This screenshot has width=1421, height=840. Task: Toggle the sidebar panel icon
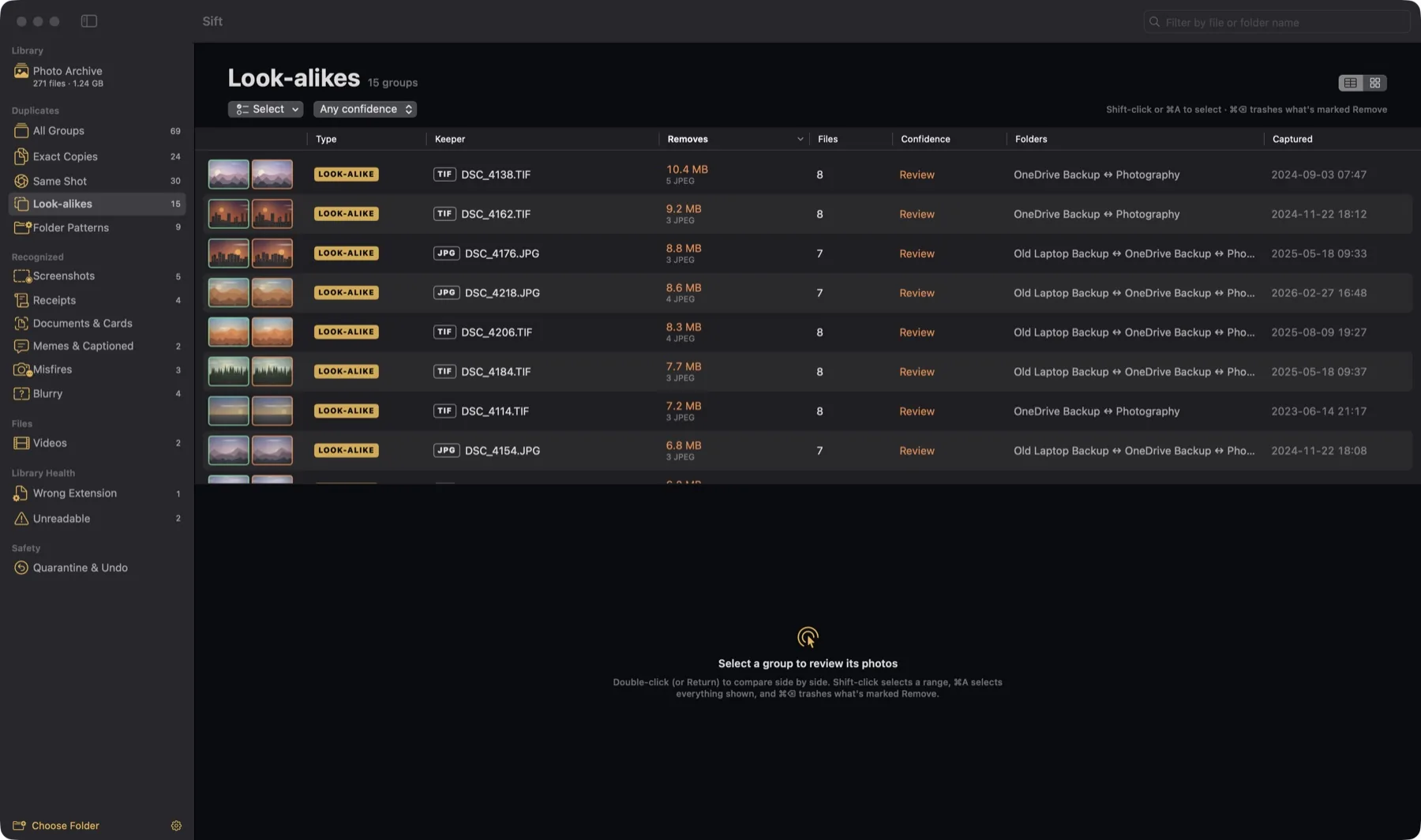(x=89, y=21)
